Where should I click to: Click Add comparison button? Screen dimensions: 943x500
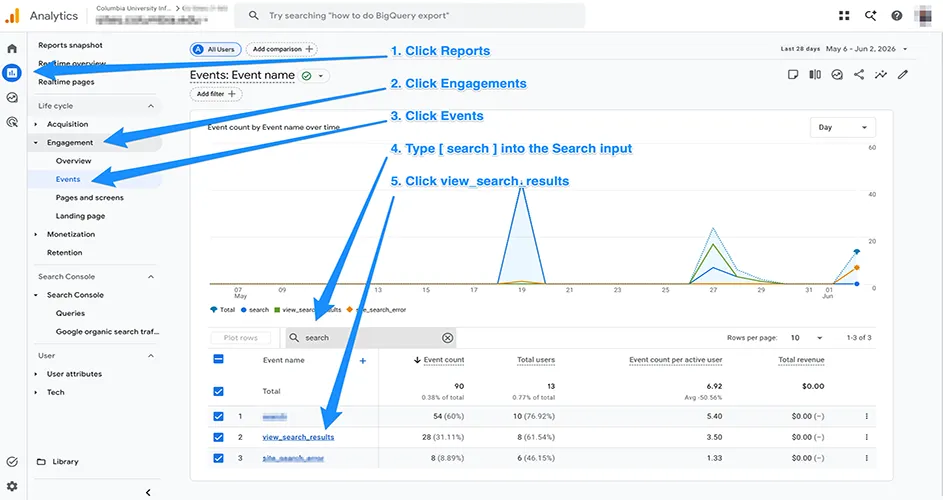[281, 49]
